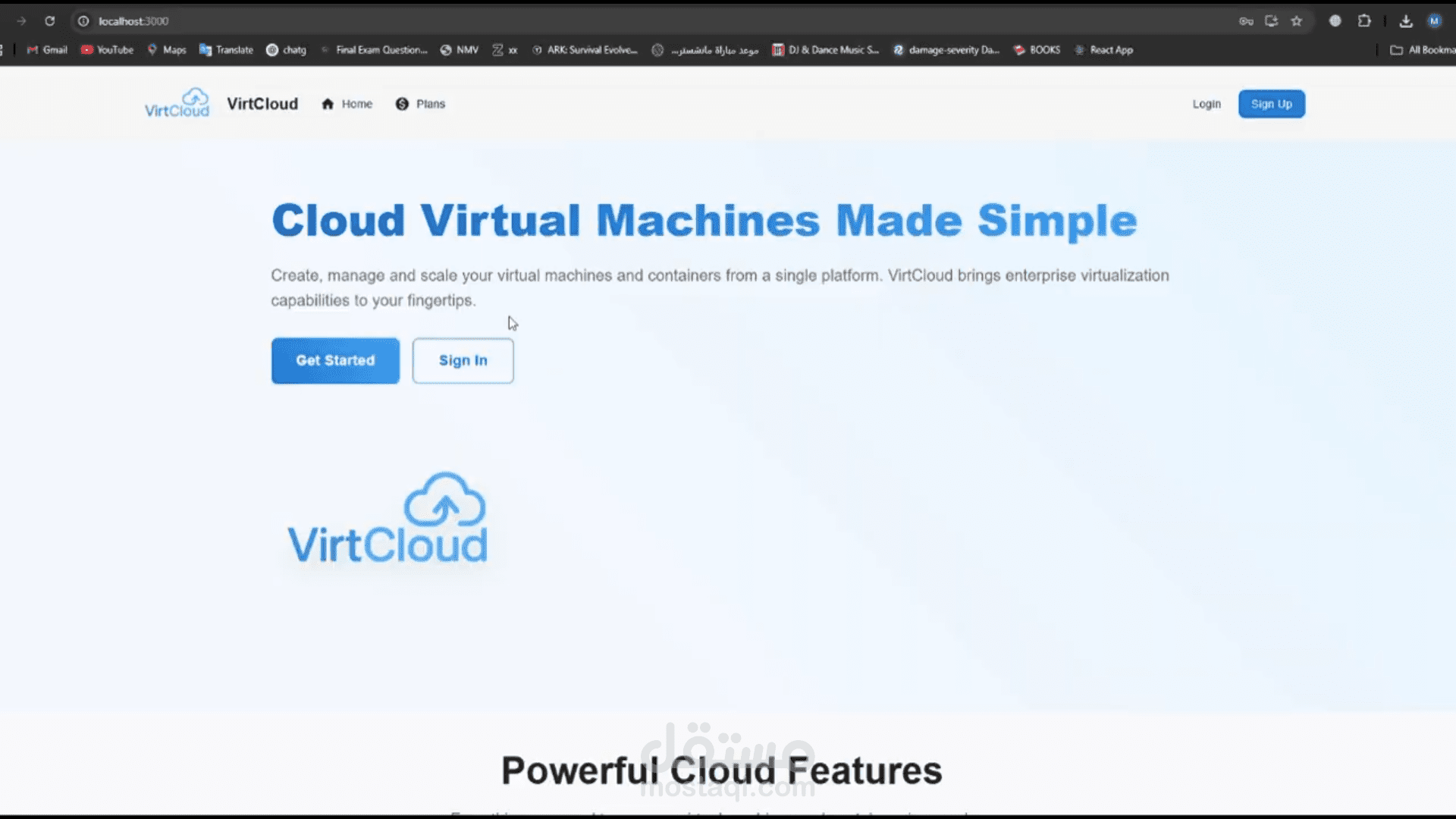Open the password manager key icon

1246,21
